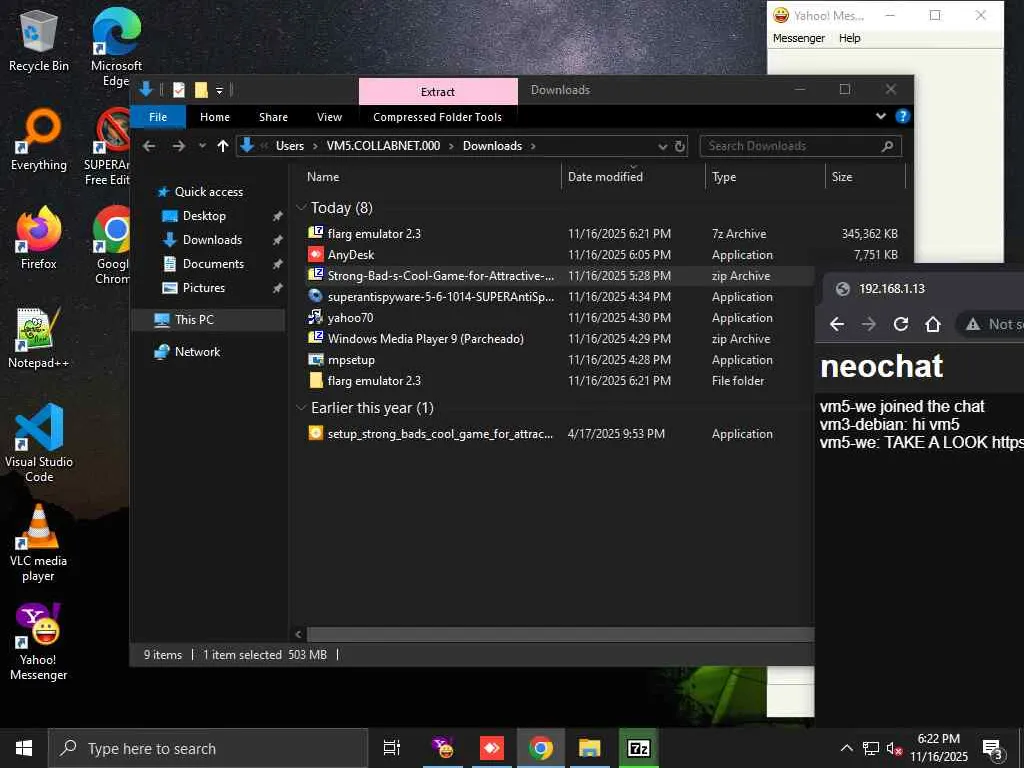1024x768 pixels.
Task: Click the Explorer horizontal scrollbar
Action: coord(560,633)
